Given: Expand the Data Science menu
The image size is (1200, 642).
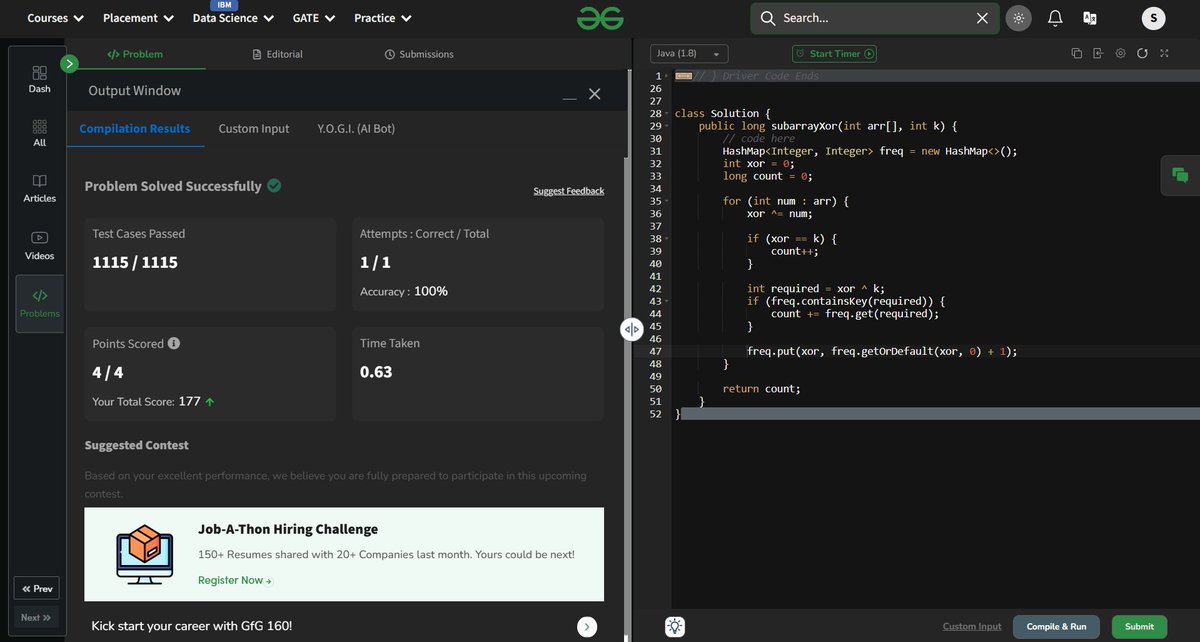Looking at the screenshot, I should pyautogui.click(x=231, y=18).
